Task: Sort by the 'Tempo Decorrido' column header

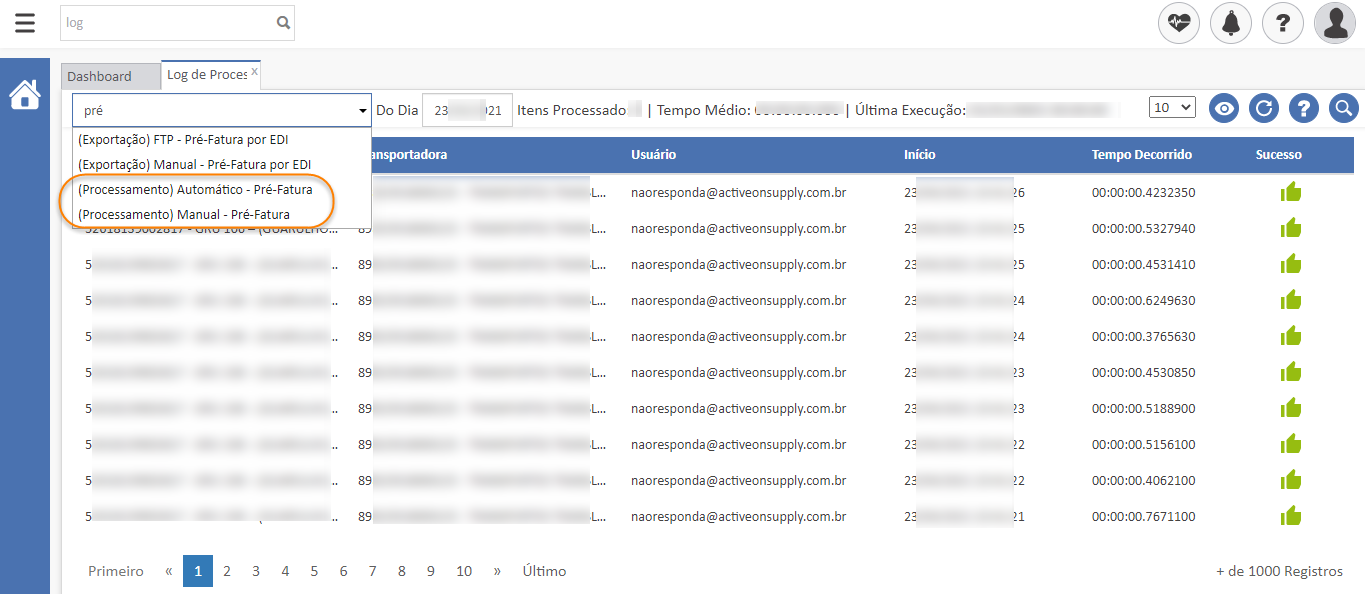Action: coord(1141,155)
